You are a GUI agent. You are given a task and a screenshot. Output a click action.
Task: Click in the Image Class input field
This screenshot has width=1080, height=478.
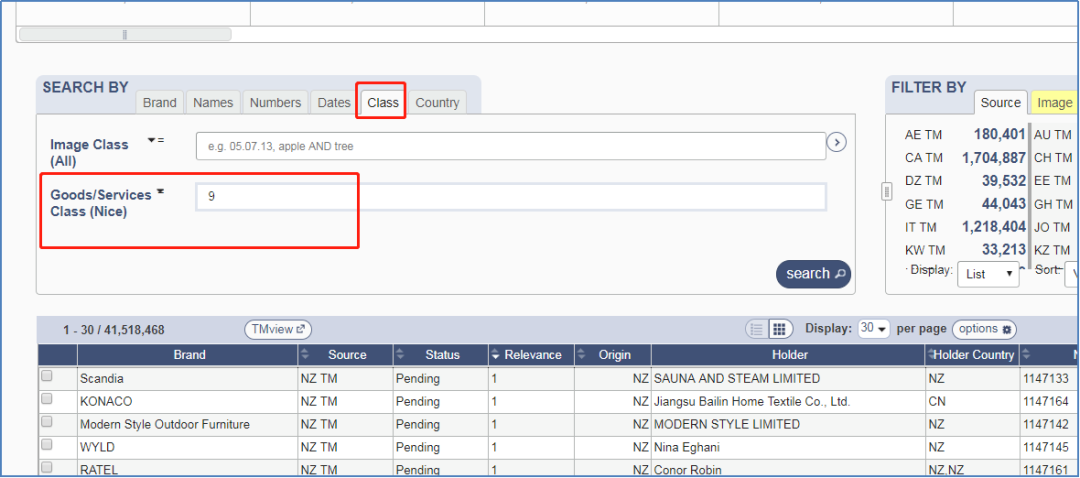(x=510, y=146)
